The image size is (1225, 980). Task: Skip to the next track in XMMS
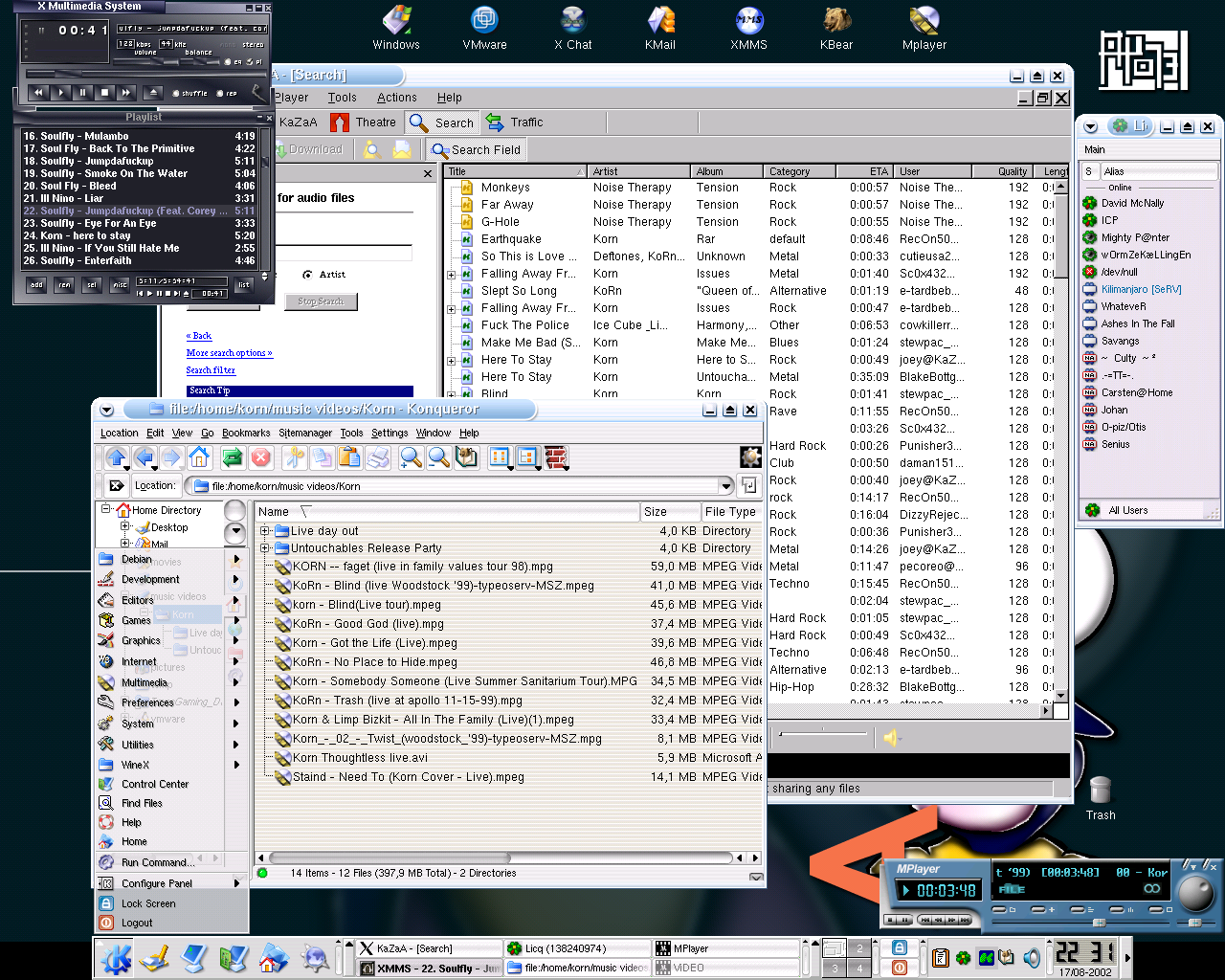(126, 93)
